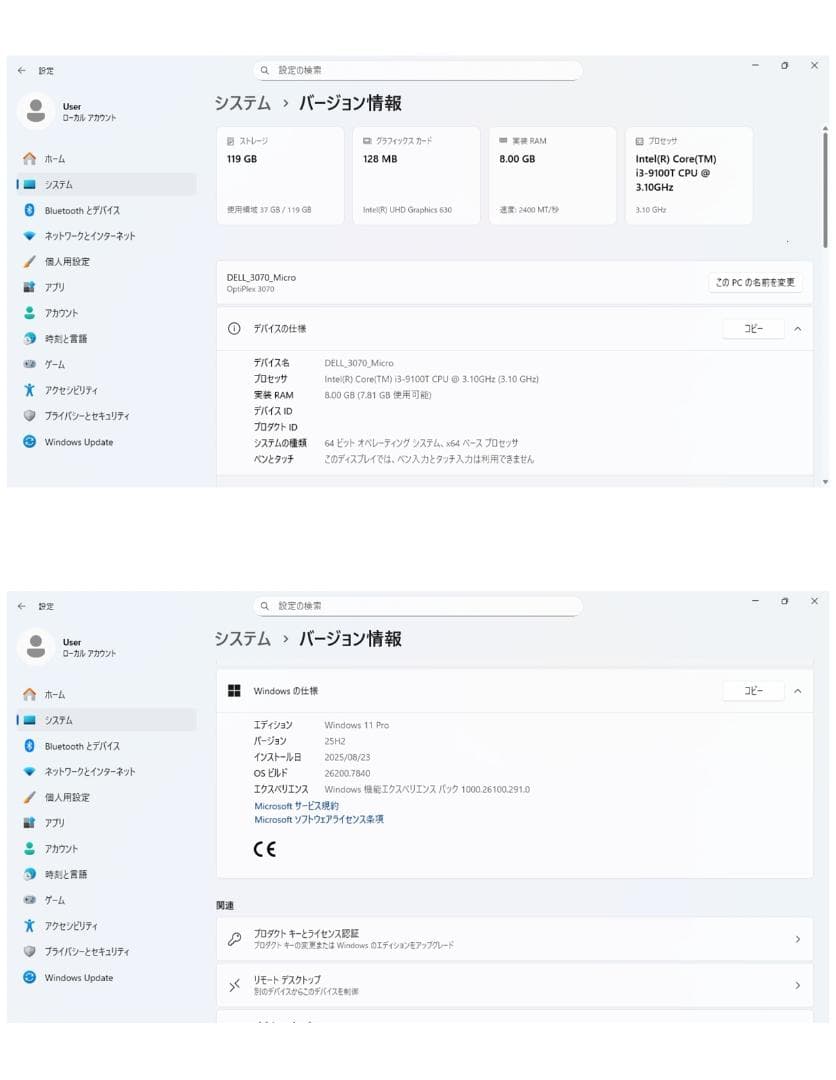Open the Microsoft サービス規約 link
The height and width of the screenshot is (1080, 836).
296,805
